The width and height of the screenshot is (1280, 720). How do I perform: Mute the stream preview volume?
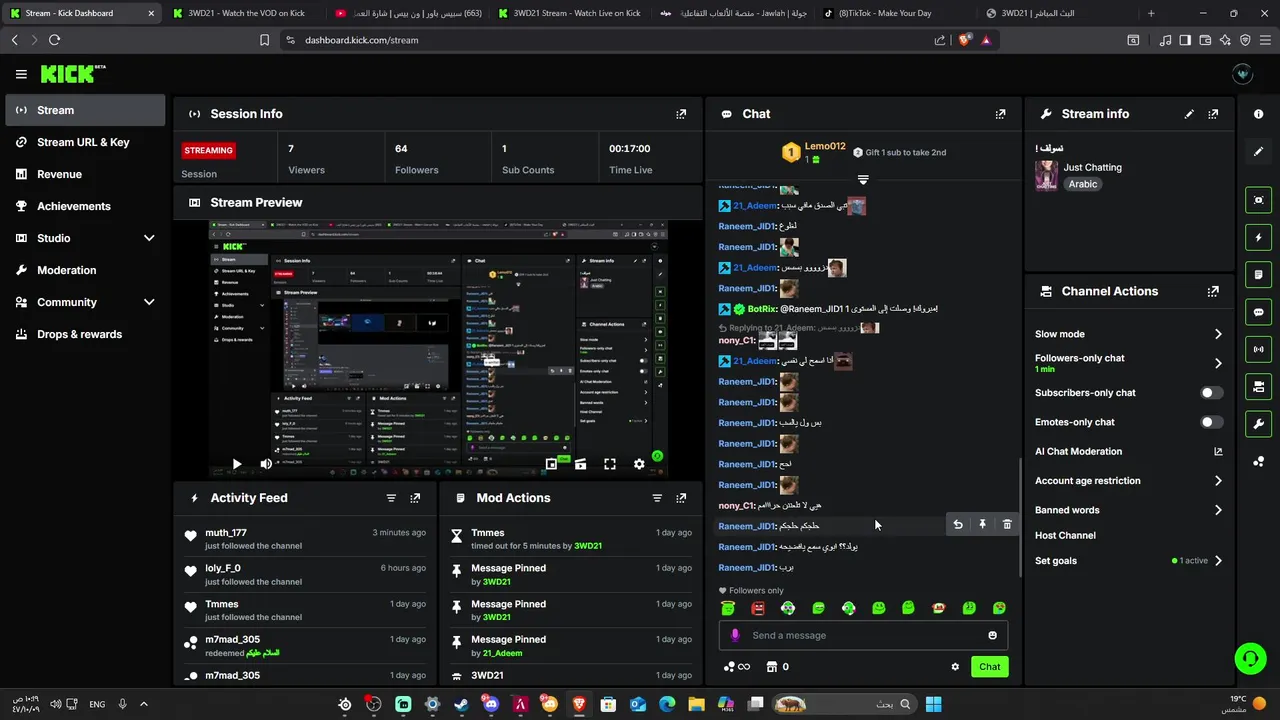[266, 464]
